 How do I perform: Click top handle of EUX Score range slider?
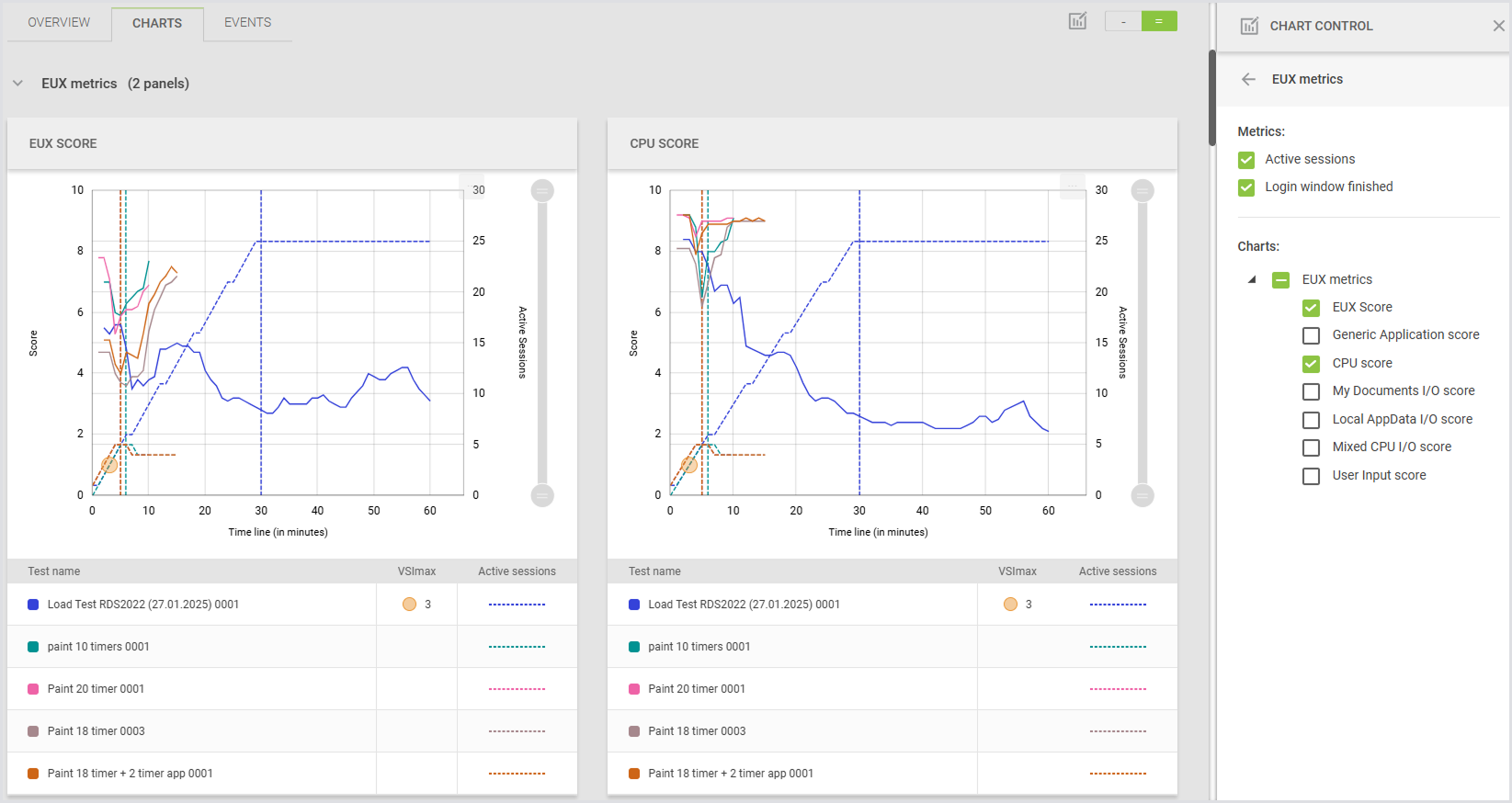(542, 191)
